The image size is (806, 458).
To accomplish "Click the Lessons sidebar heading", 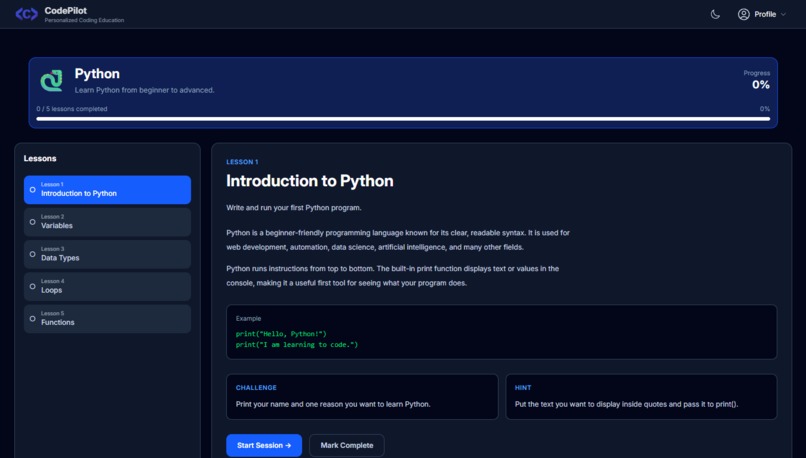I will click(40, 158).
